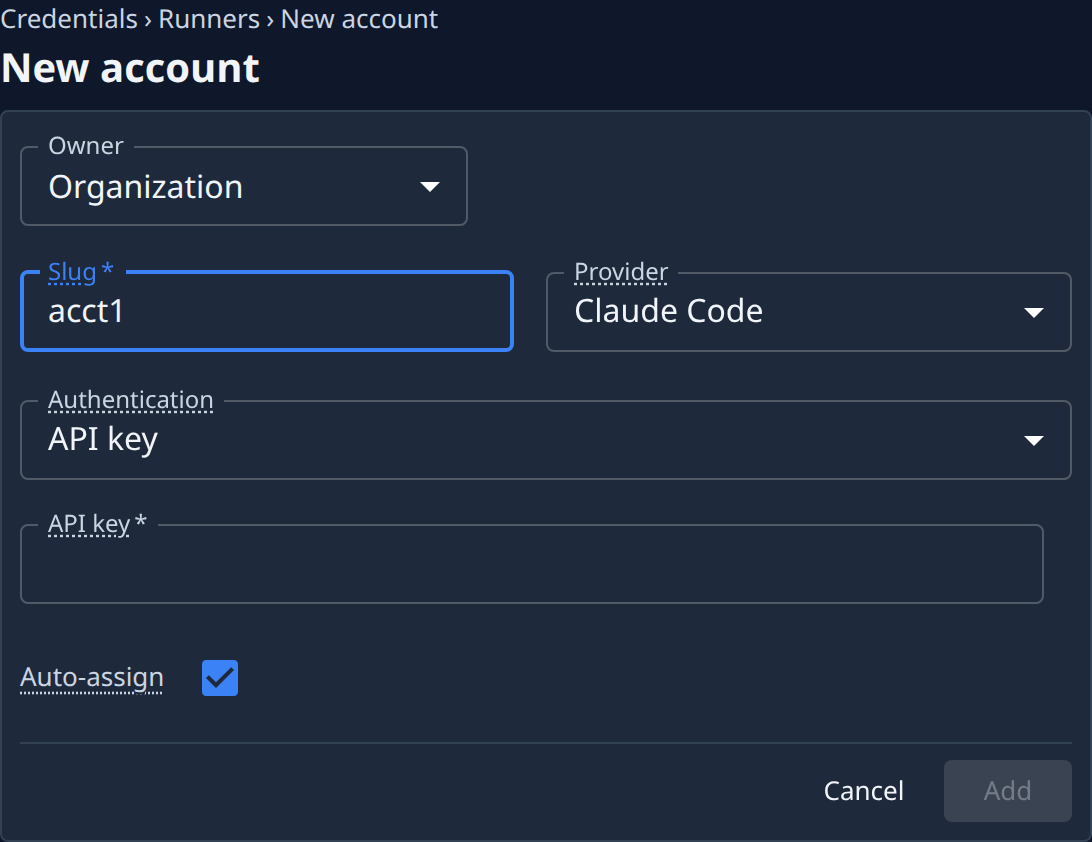
Task: Click the Auto-assign label text
Action: tap(92, 677)
